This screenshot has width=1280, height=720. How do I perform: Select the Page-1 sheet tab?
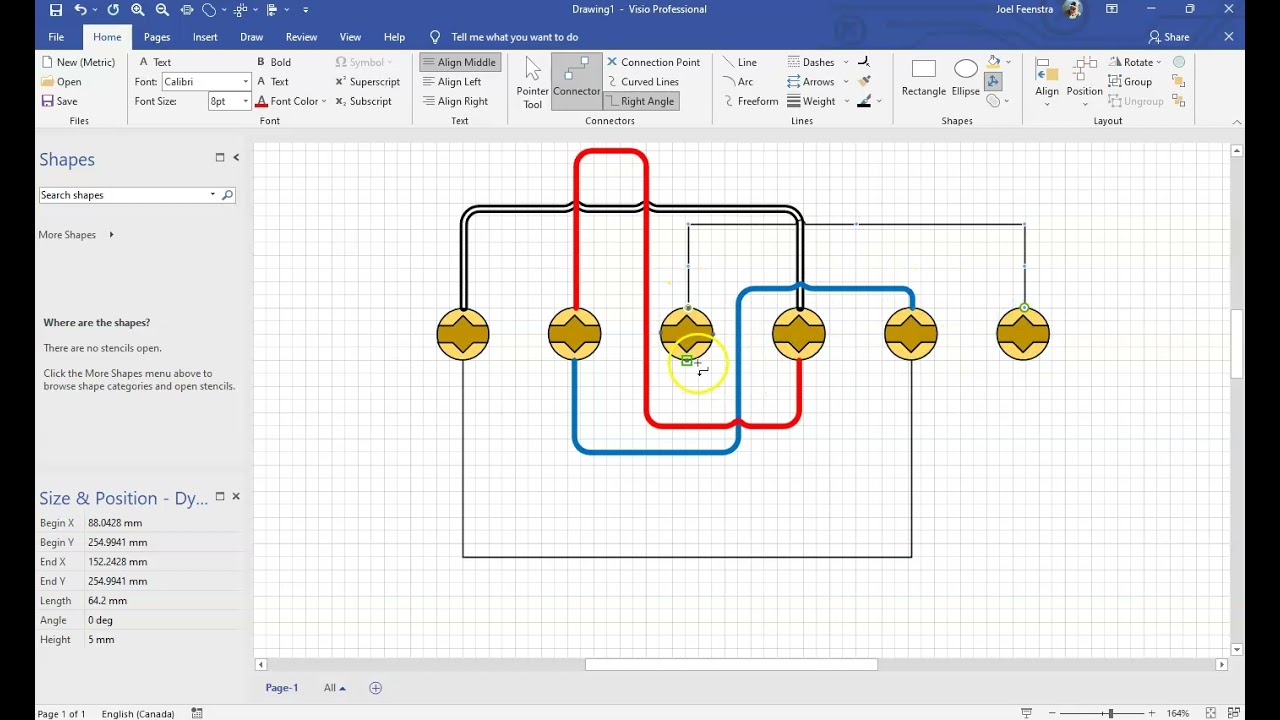pyautogui.click(x=282, y=688)
